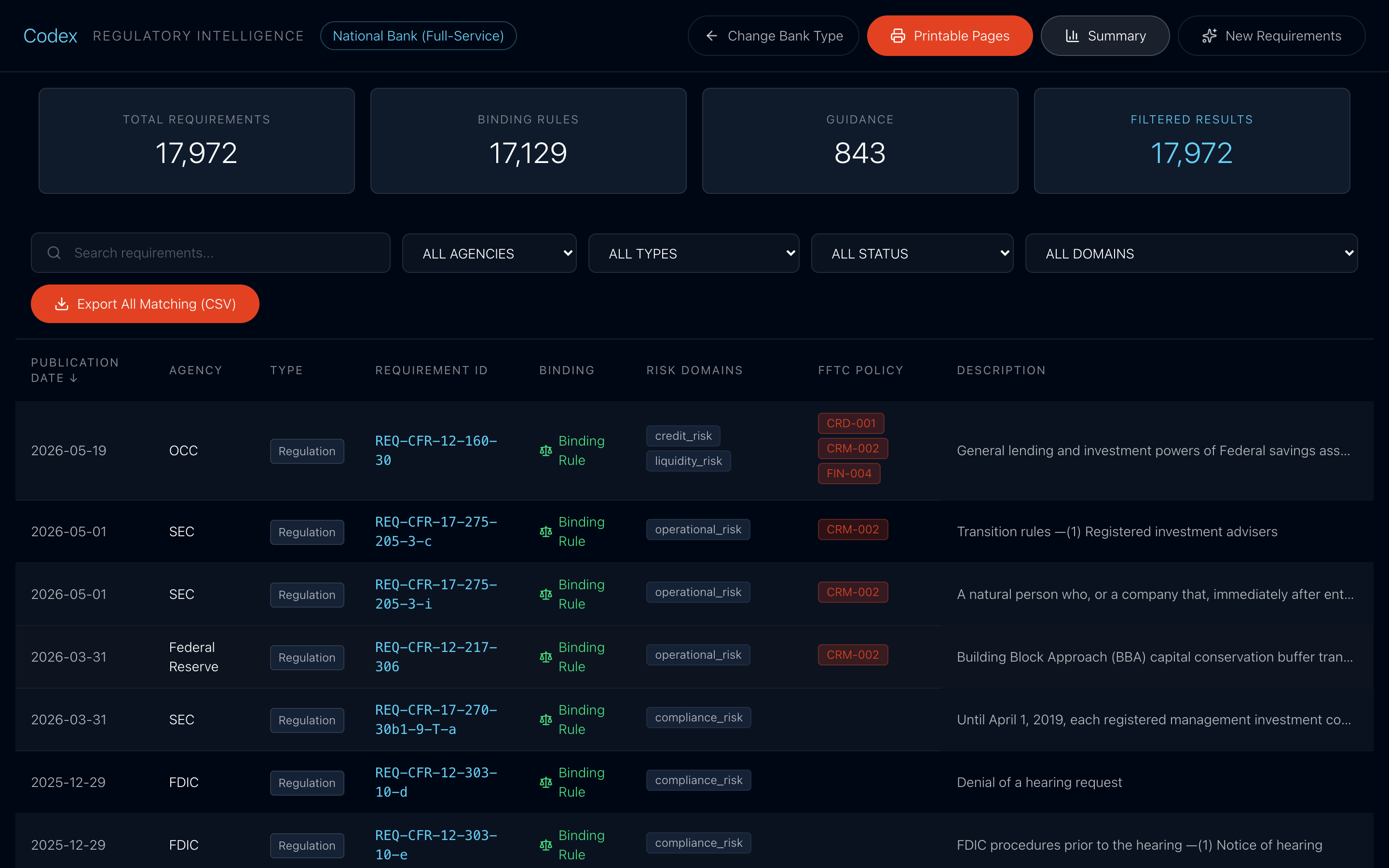This screenshot has width=1389, height=868.
Task: Open requirement REQ-CFR-12-217-306
Action: 436,657
